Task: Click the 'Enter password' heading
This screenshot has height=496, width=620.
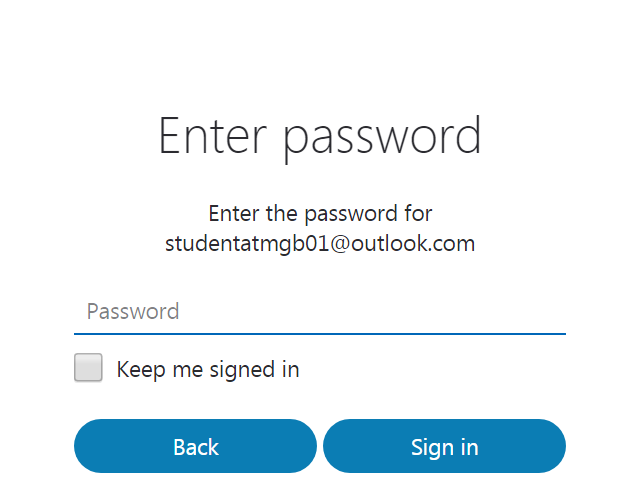Action: pyautogui.click(x=320, y=136)
